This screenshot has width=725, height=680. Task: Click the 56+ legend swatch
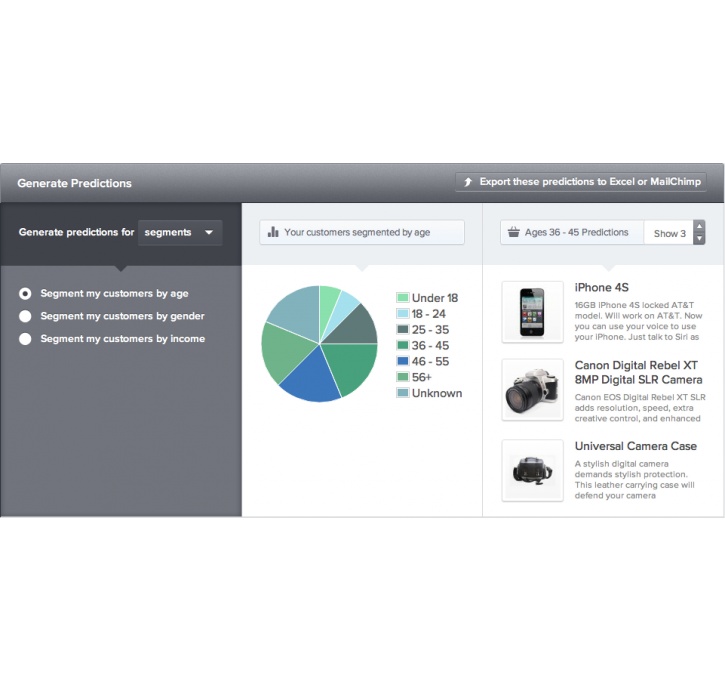[403, 377]
